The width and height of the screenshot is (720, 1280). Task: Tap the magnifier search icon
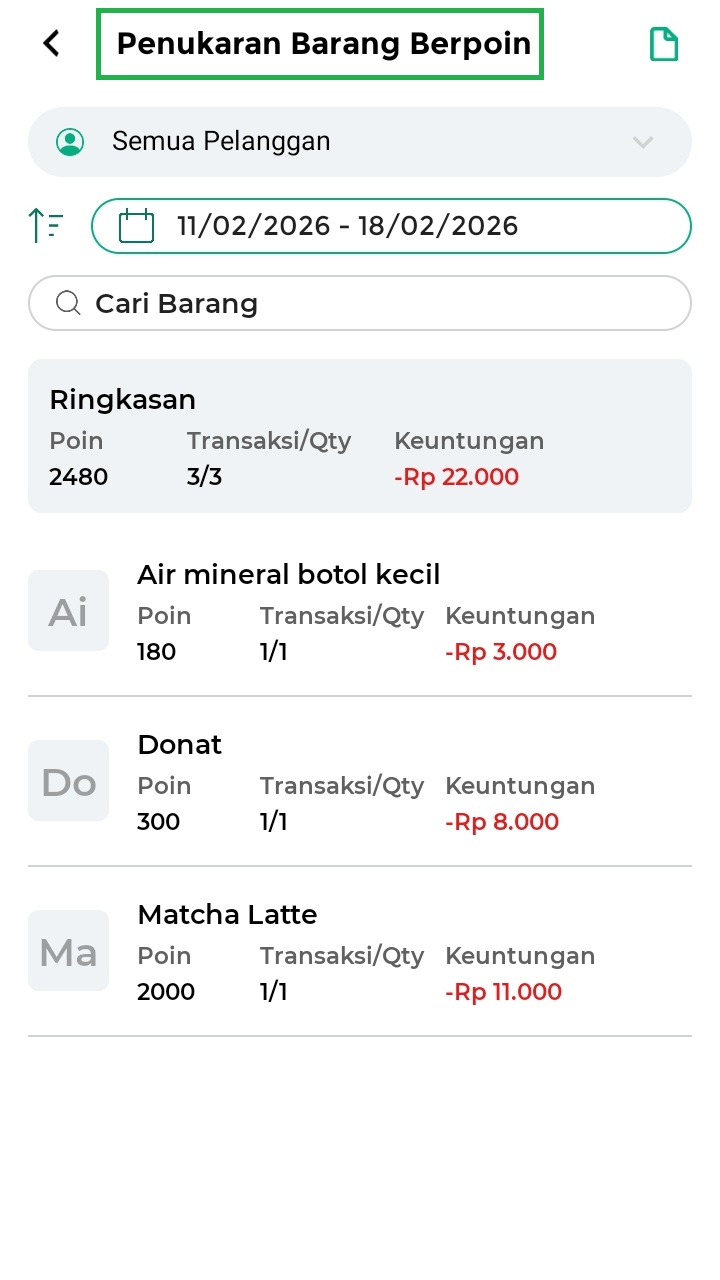click(x=68, y=303)
